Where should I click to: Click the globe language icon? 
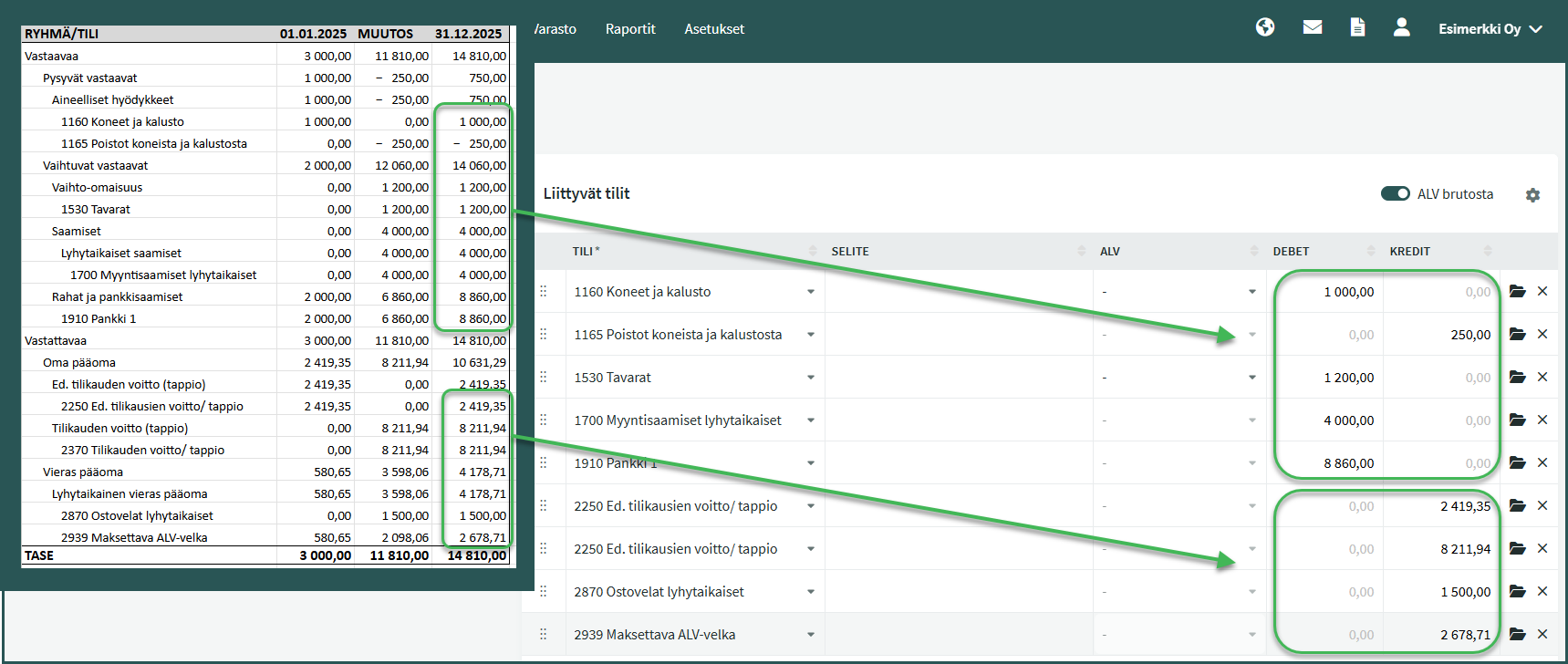coord(1264,27)
